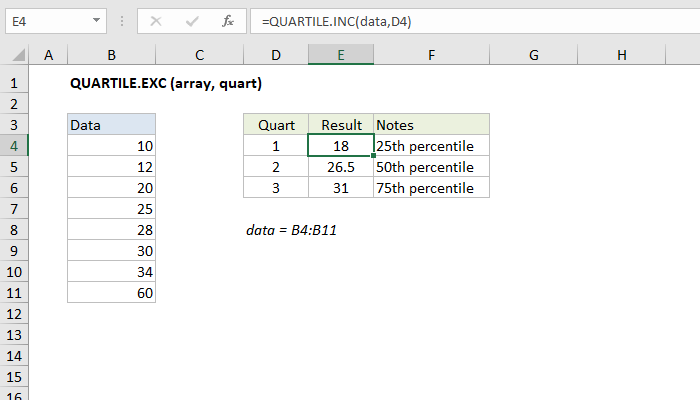Select row 5 header

click(x=14, y=167)
